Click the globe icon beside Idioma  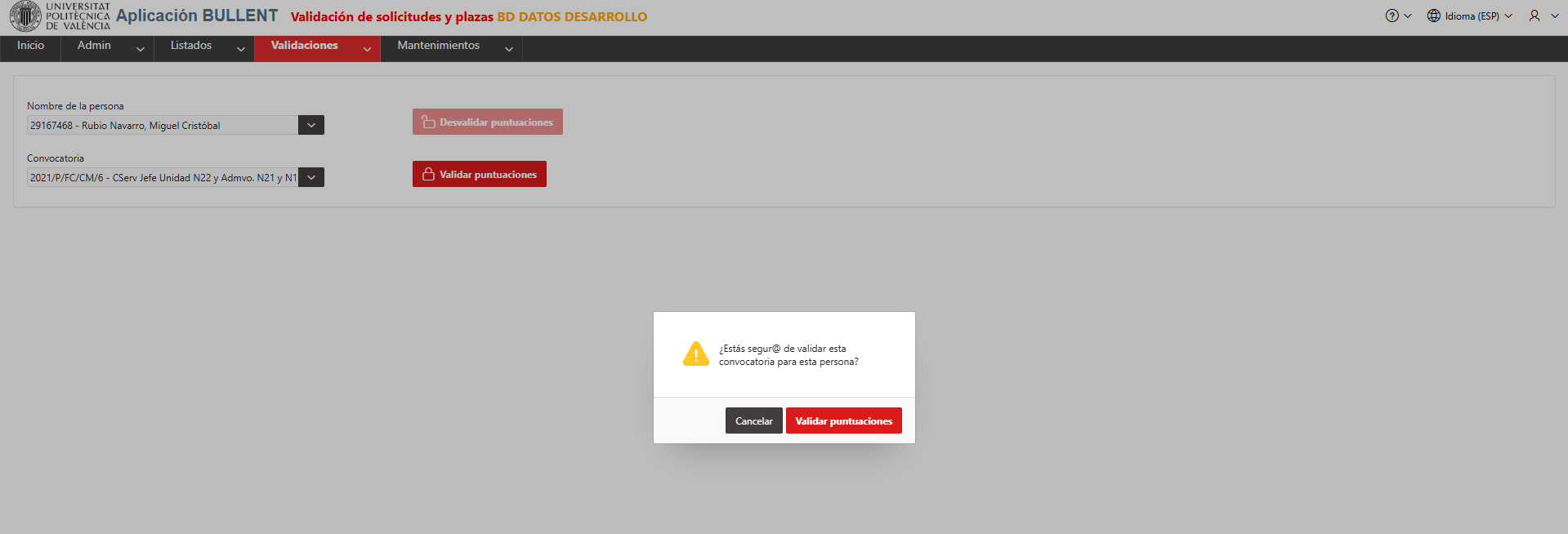coord(1433,16)
